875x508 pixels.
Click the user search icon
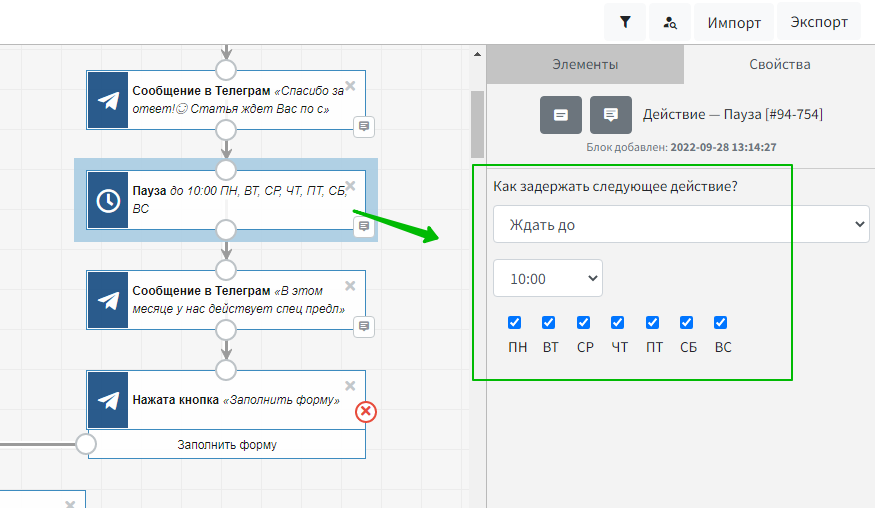point(670,22)
